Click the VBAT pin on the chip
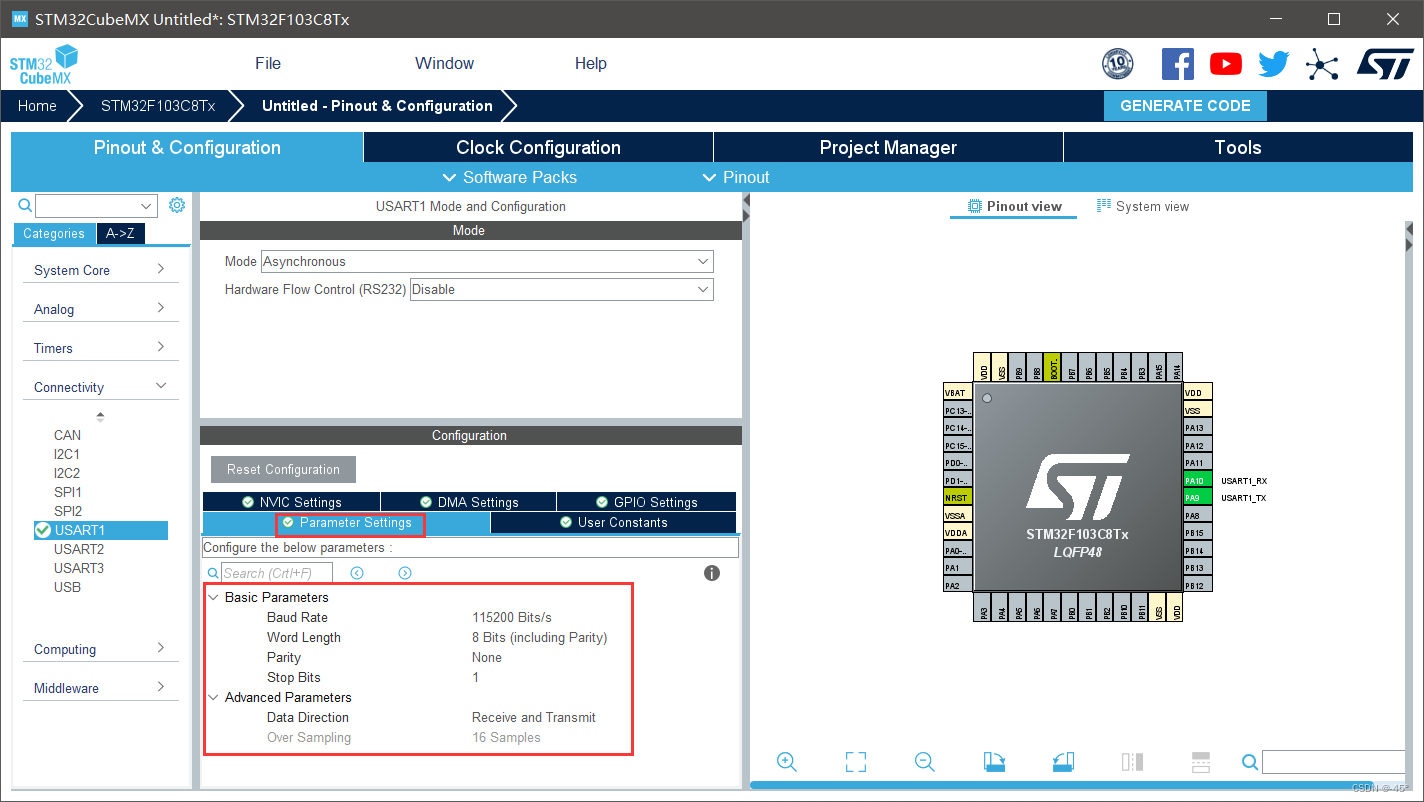The height and width of the screenshot is (802, 1424). tap(958, 393)
